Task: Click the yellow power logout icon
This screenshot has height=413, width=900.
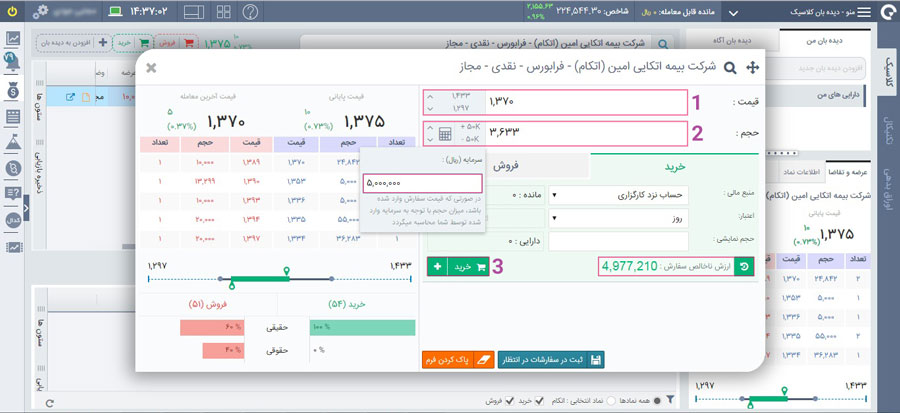Action: tap(12, 11)
